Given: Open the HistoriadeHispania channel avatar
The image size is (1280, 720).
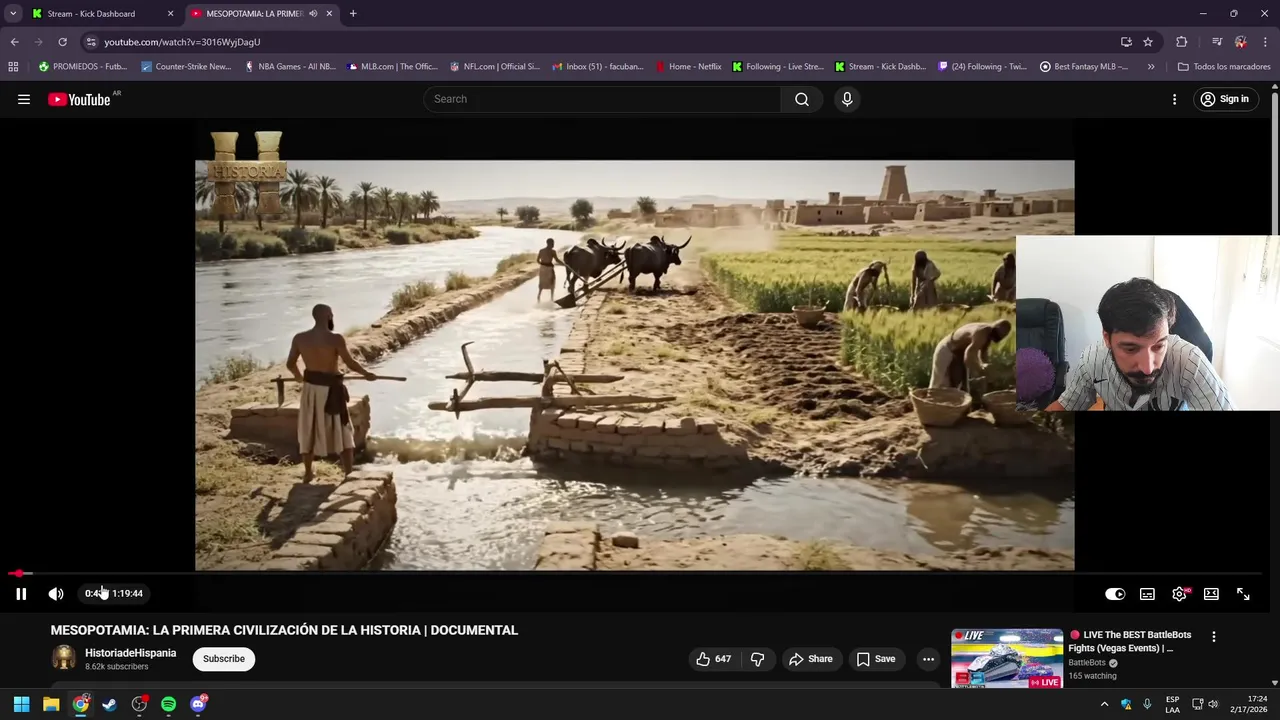Looking at the screenshot, I should coord(64,658).
